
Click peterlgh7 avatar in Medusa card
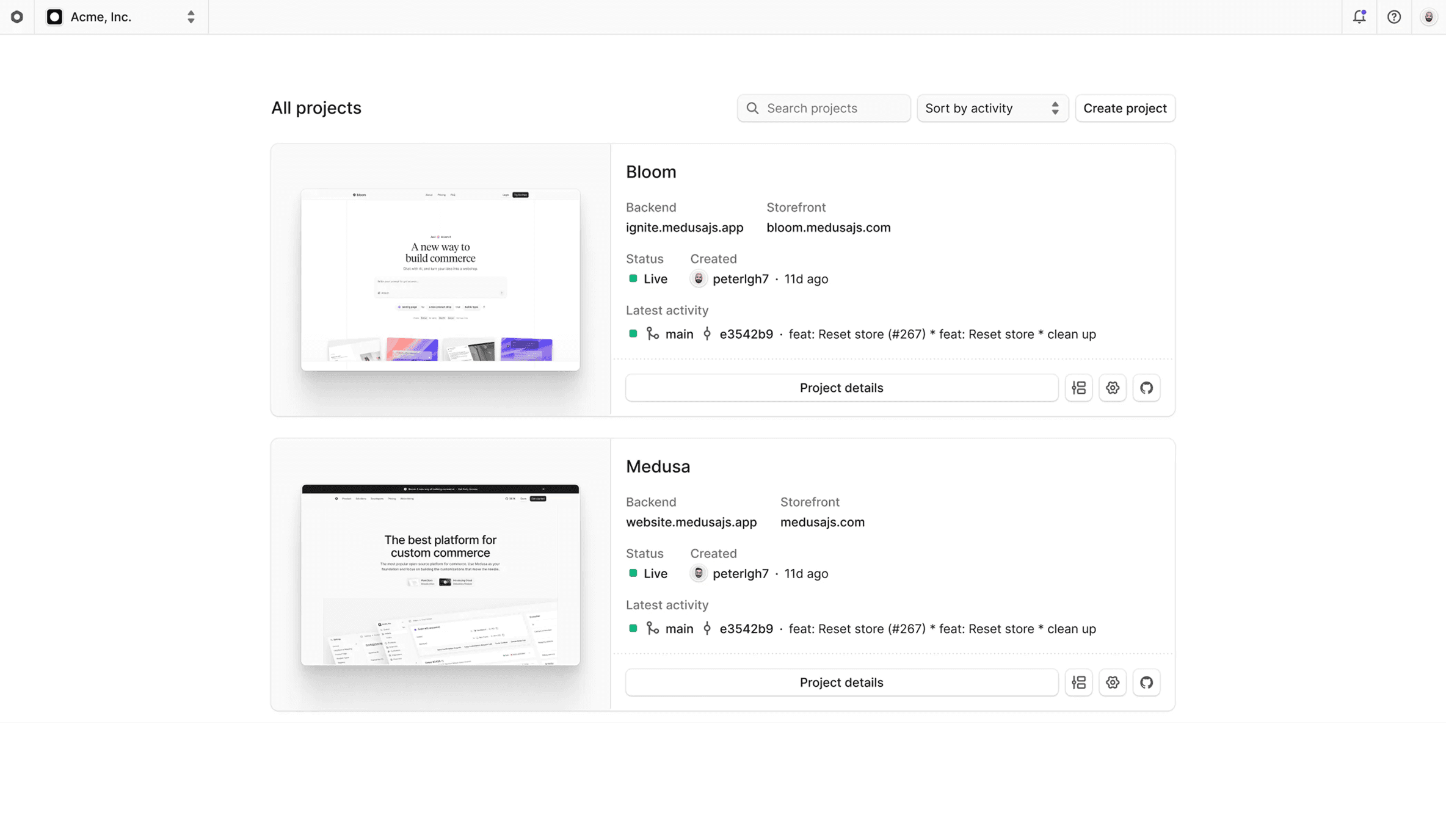coord(699,574)
